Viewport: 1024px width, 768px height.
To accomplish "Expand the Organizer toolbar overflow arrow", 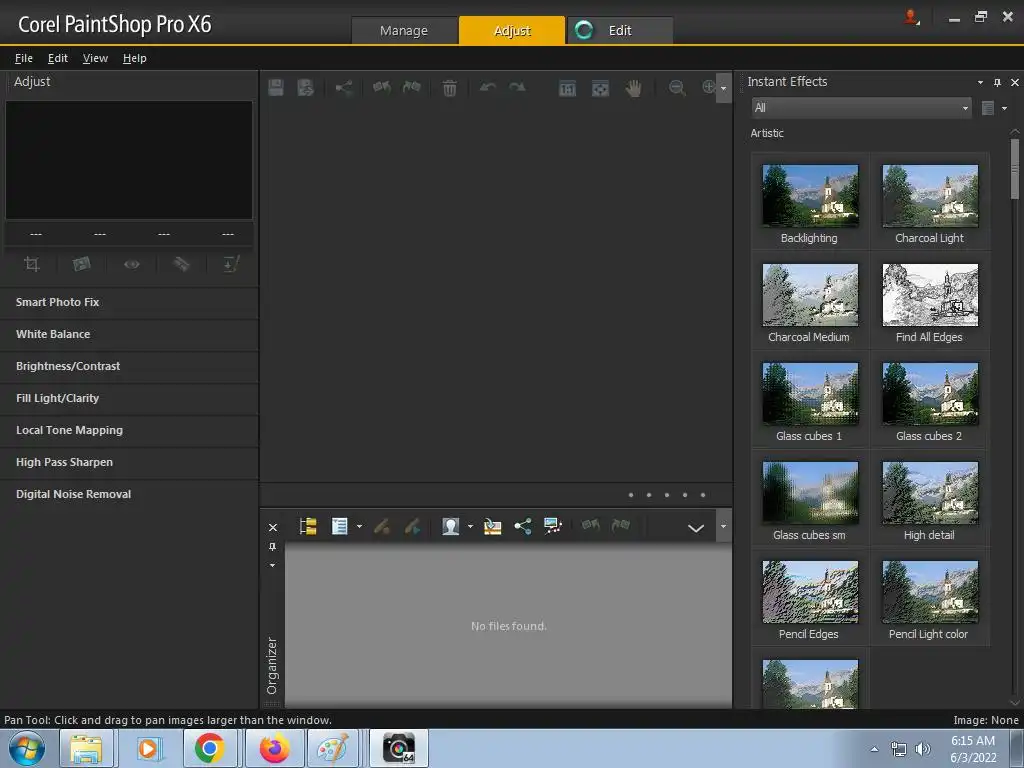I will [x=723, y=526].
